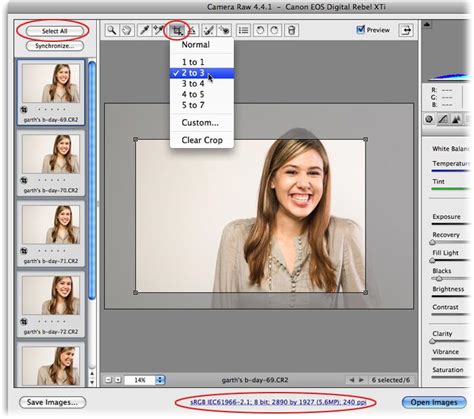474x419 pixels.
Task: Select the Hand tool
Action: [x=127, y=30]
